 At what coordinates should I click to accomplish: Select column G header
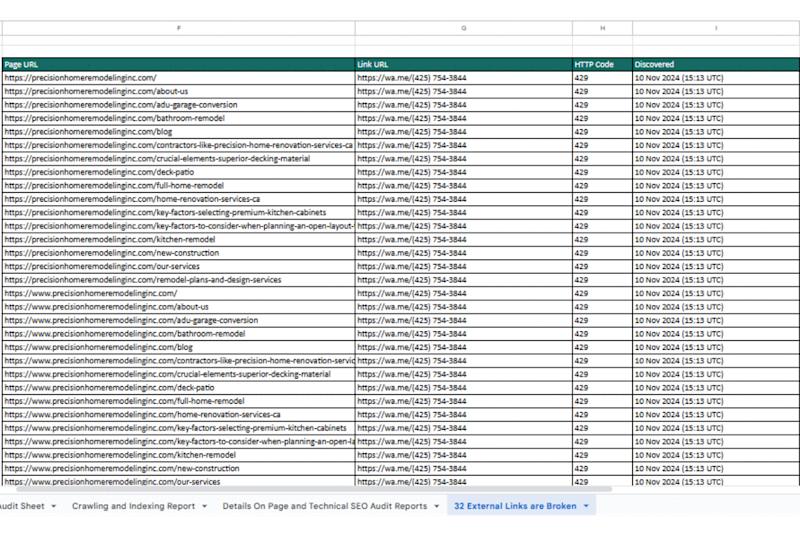pos(464,28)
